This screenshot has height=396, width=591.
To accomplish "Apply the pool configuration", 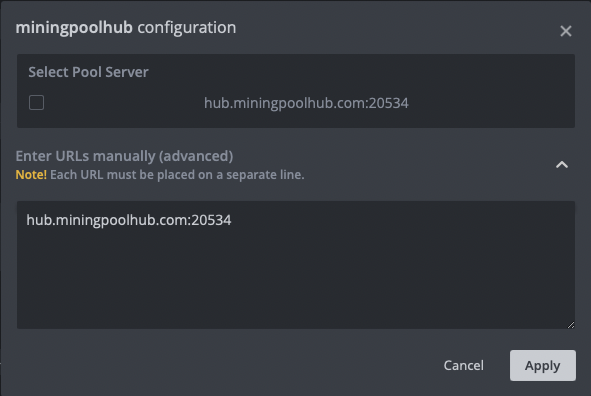I will (x=543, y=365).
